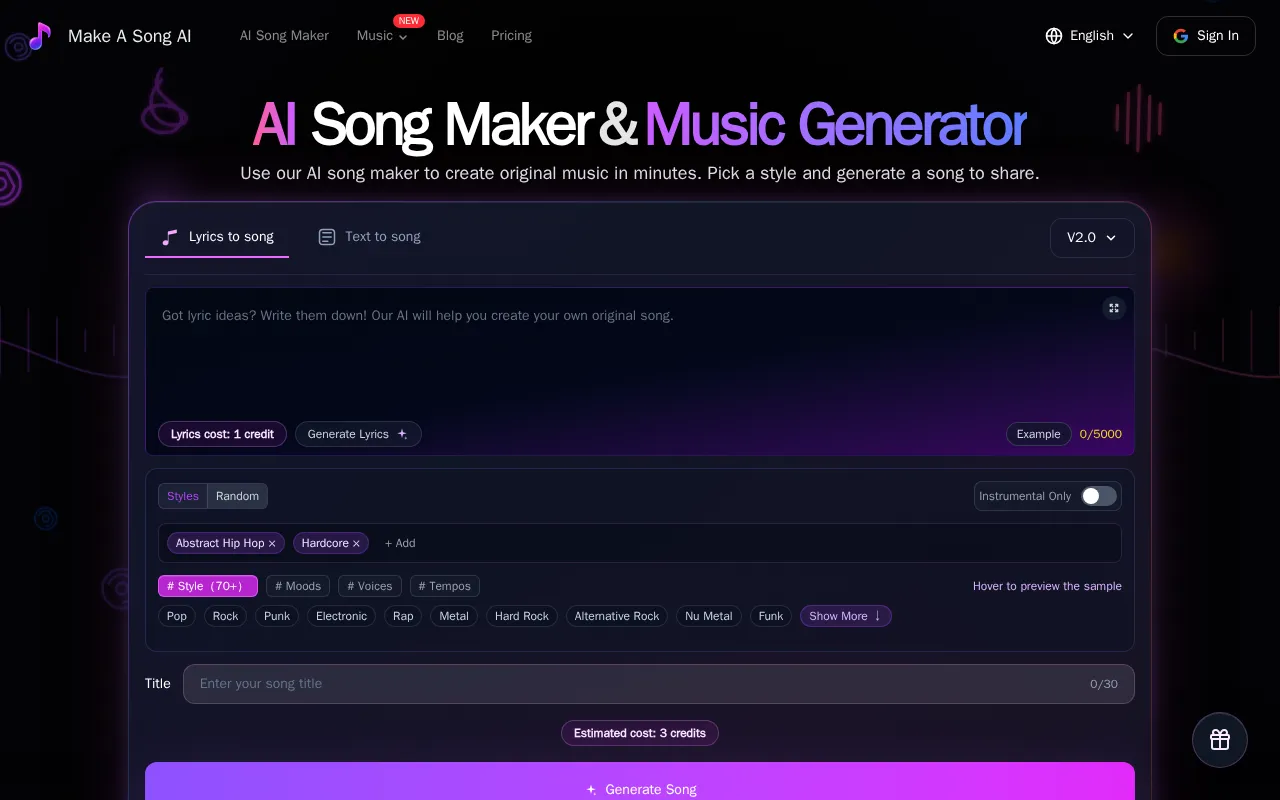Select the Random mode option
The image size is (1280, 800).
pos(237,496)
